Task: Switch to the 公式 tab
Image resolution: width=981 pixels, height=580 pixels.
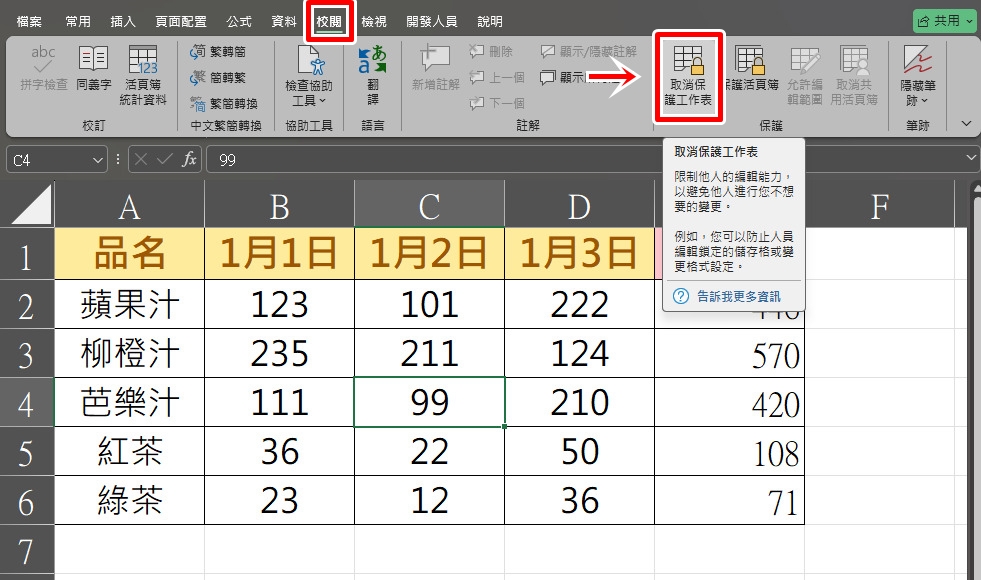Action: [x=238, y=22]
